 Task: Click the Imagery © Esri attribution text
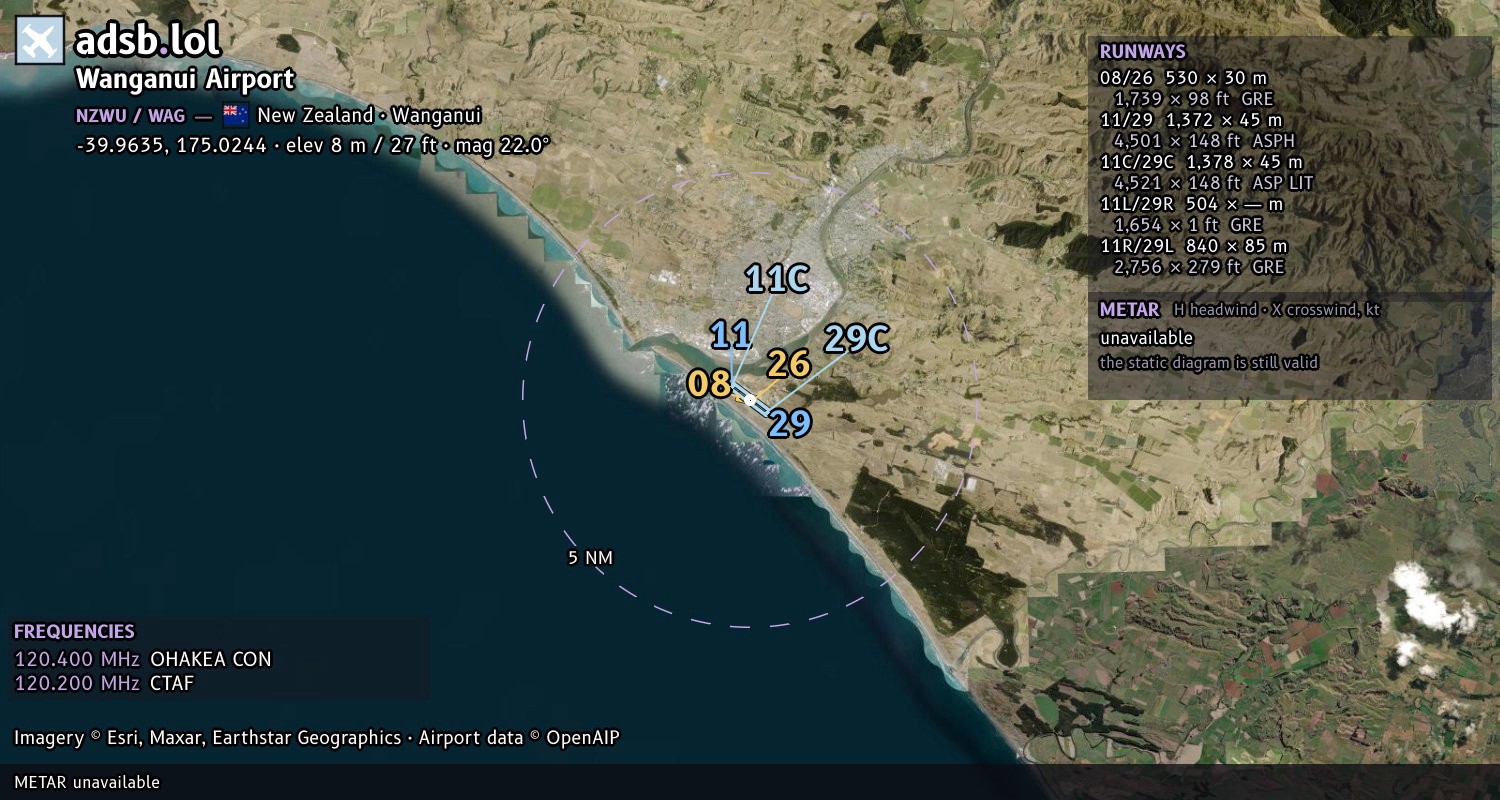coord(317,738)
